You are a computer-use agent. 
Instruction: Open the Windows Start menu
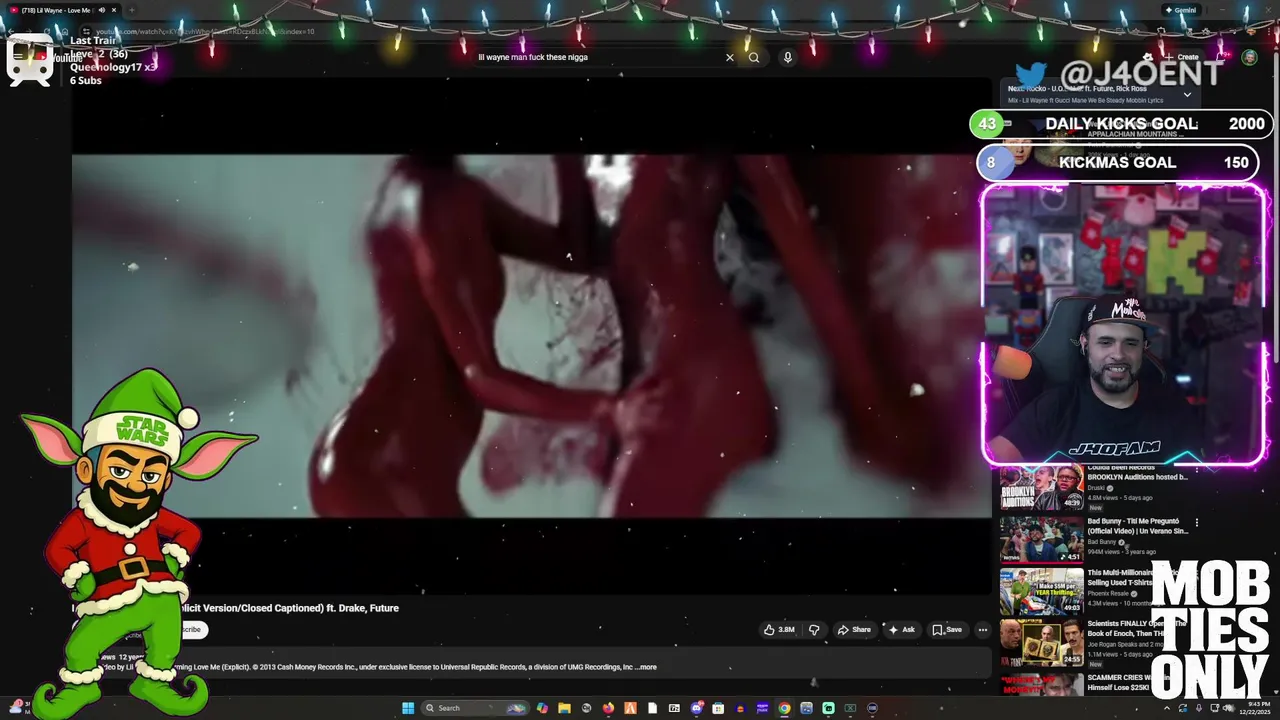click(x=408, y=708)
